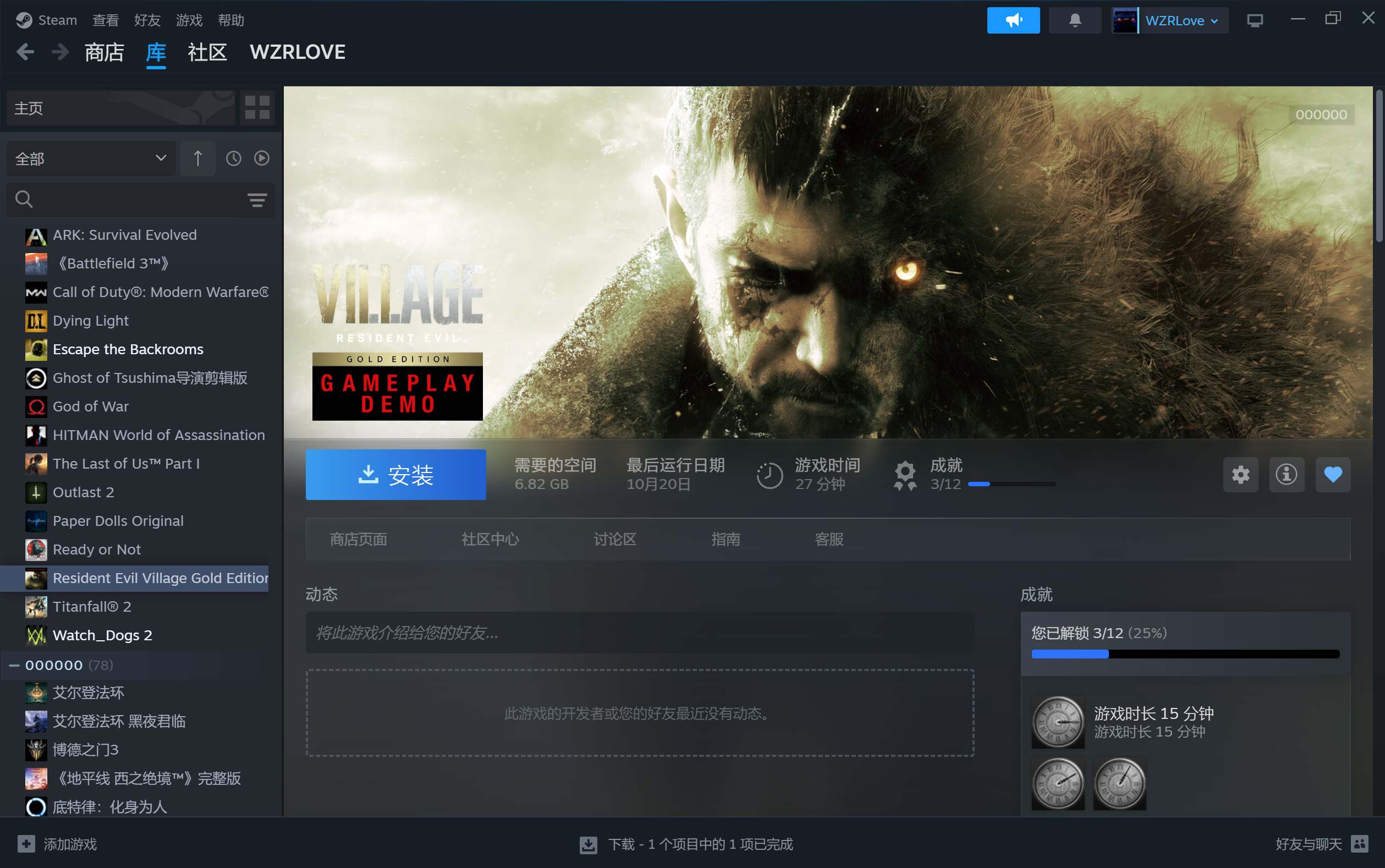Open game settings gear icon
Viewport: 1385px width, 868px height.
point(1240,474)
